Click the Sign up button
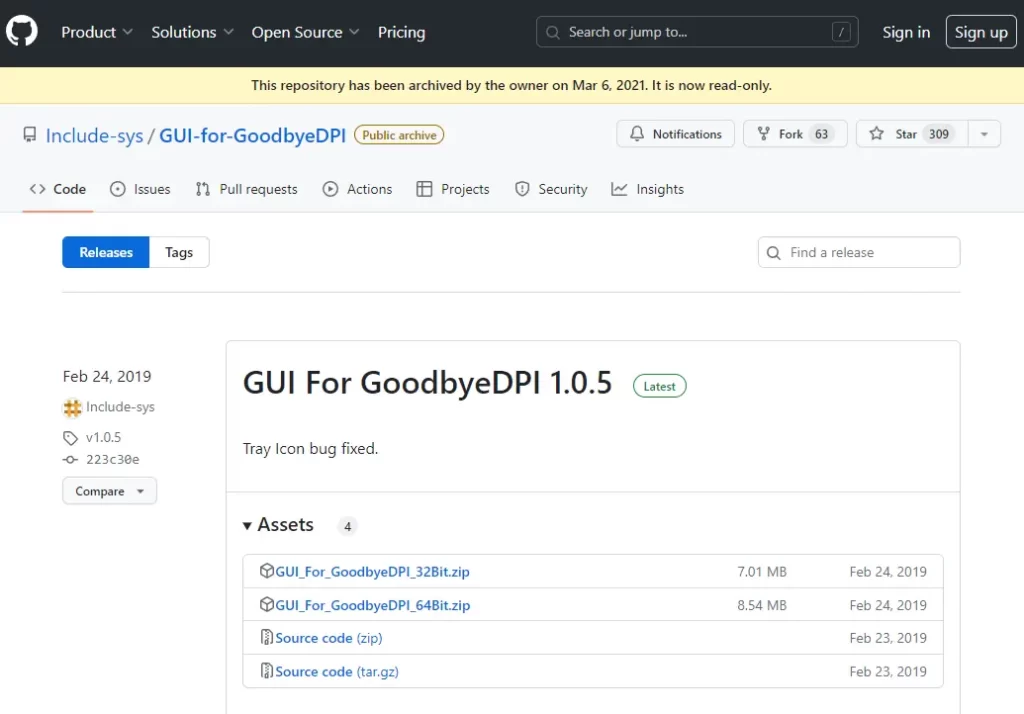Screen dimensions: 1024x714 (x=981, y=32)
